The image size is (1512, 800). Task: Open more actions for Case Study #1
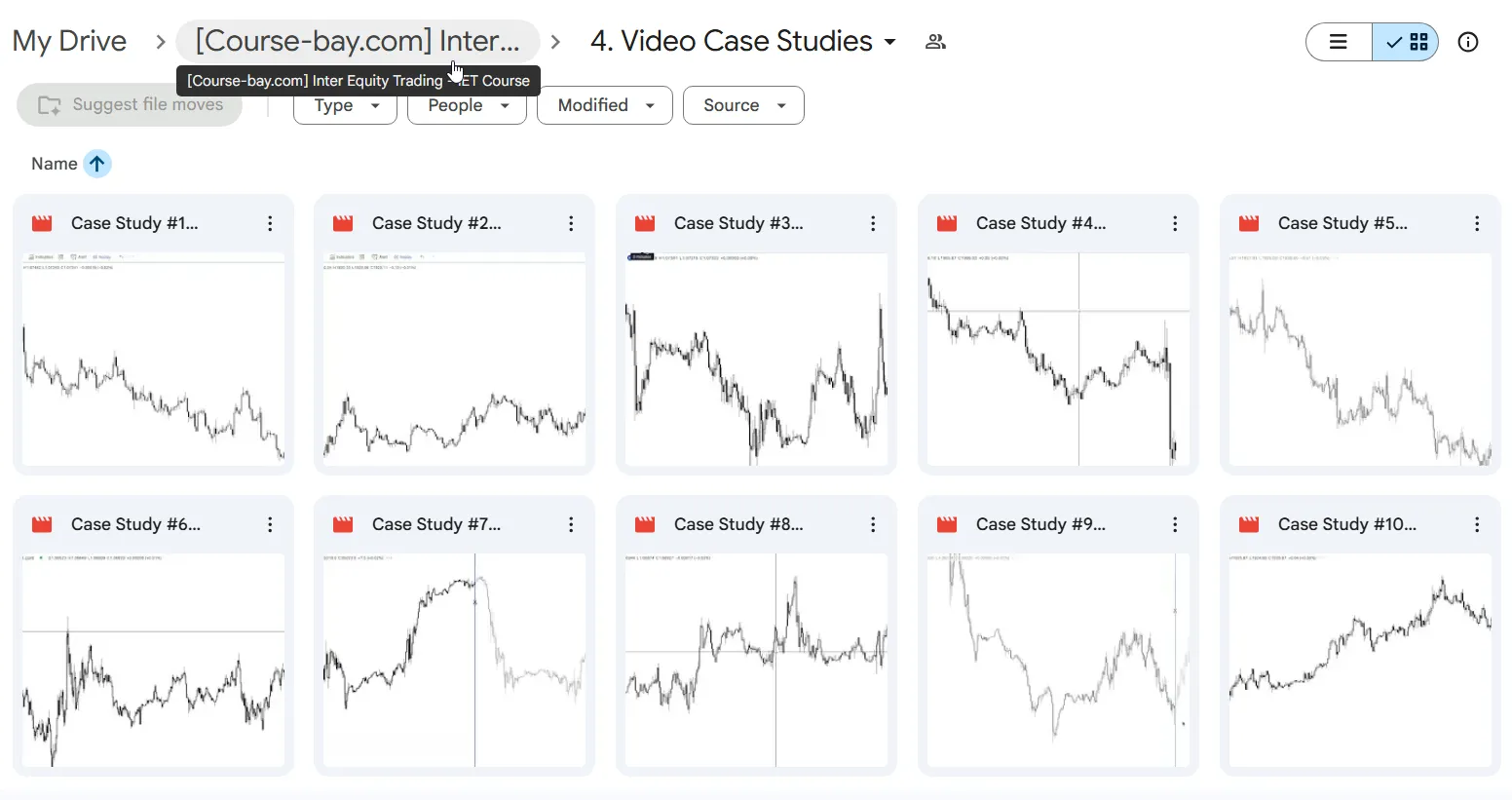[x=270, y=224]
